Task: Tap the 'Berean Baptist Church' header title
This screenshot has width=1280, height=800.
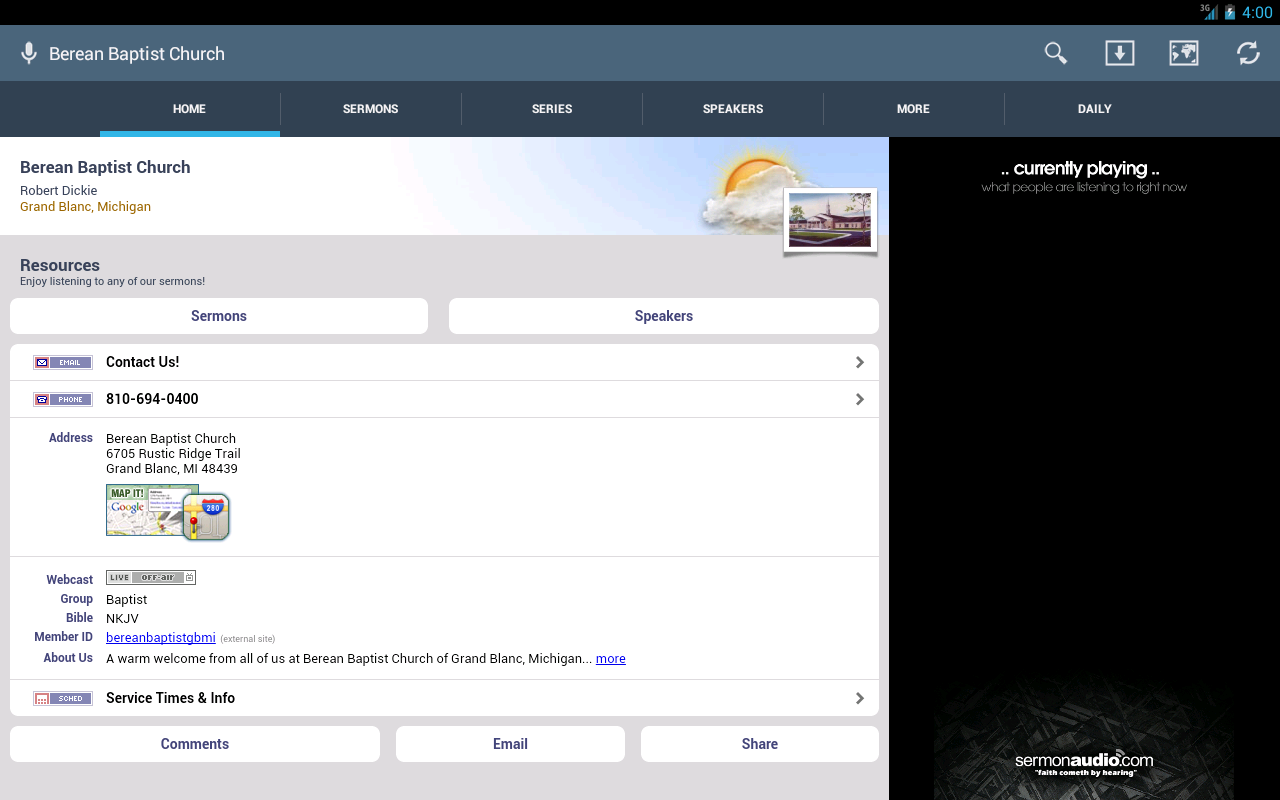Action: click(x=105, y=167)
